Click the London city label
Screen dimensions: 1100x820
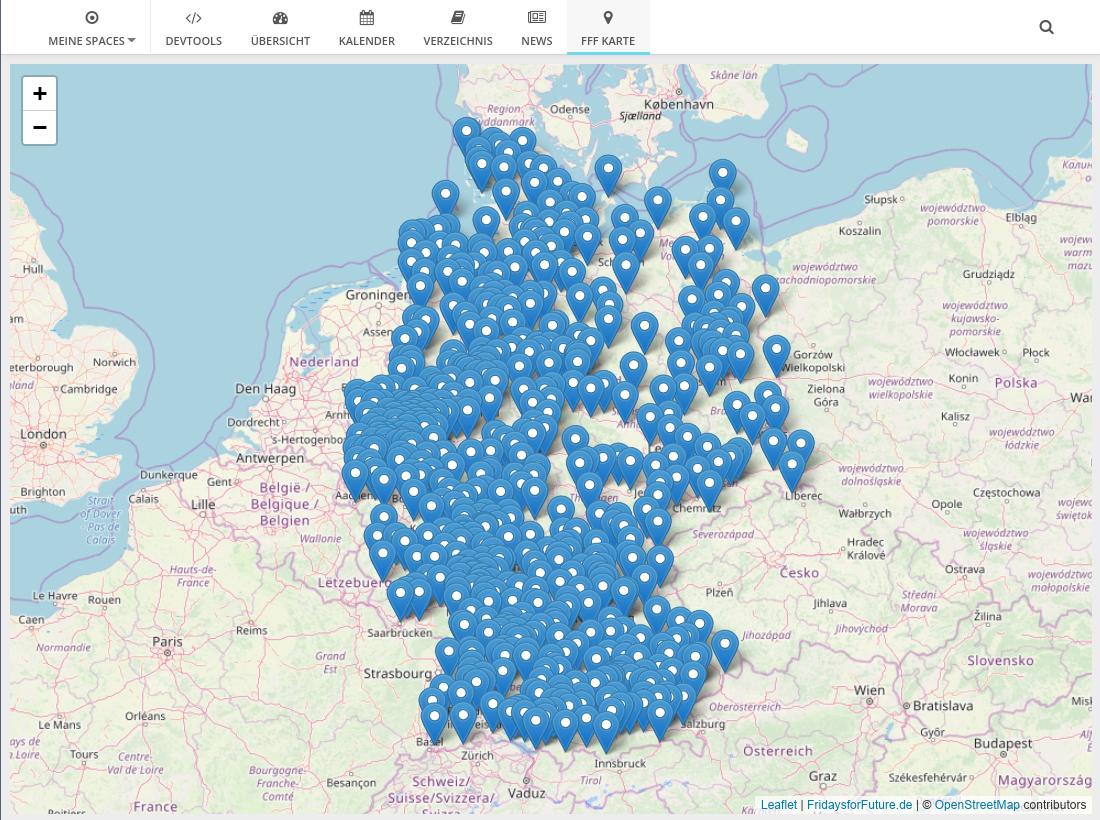pos(43,433)
